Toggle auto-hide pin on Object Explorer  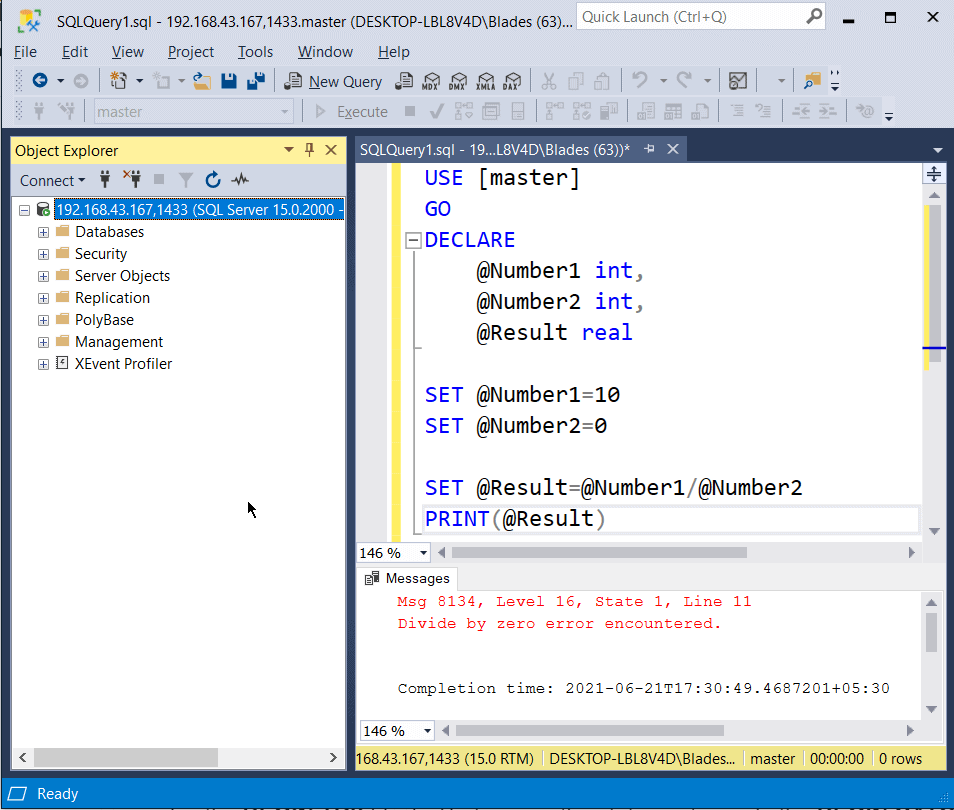(x=311, y=150)
